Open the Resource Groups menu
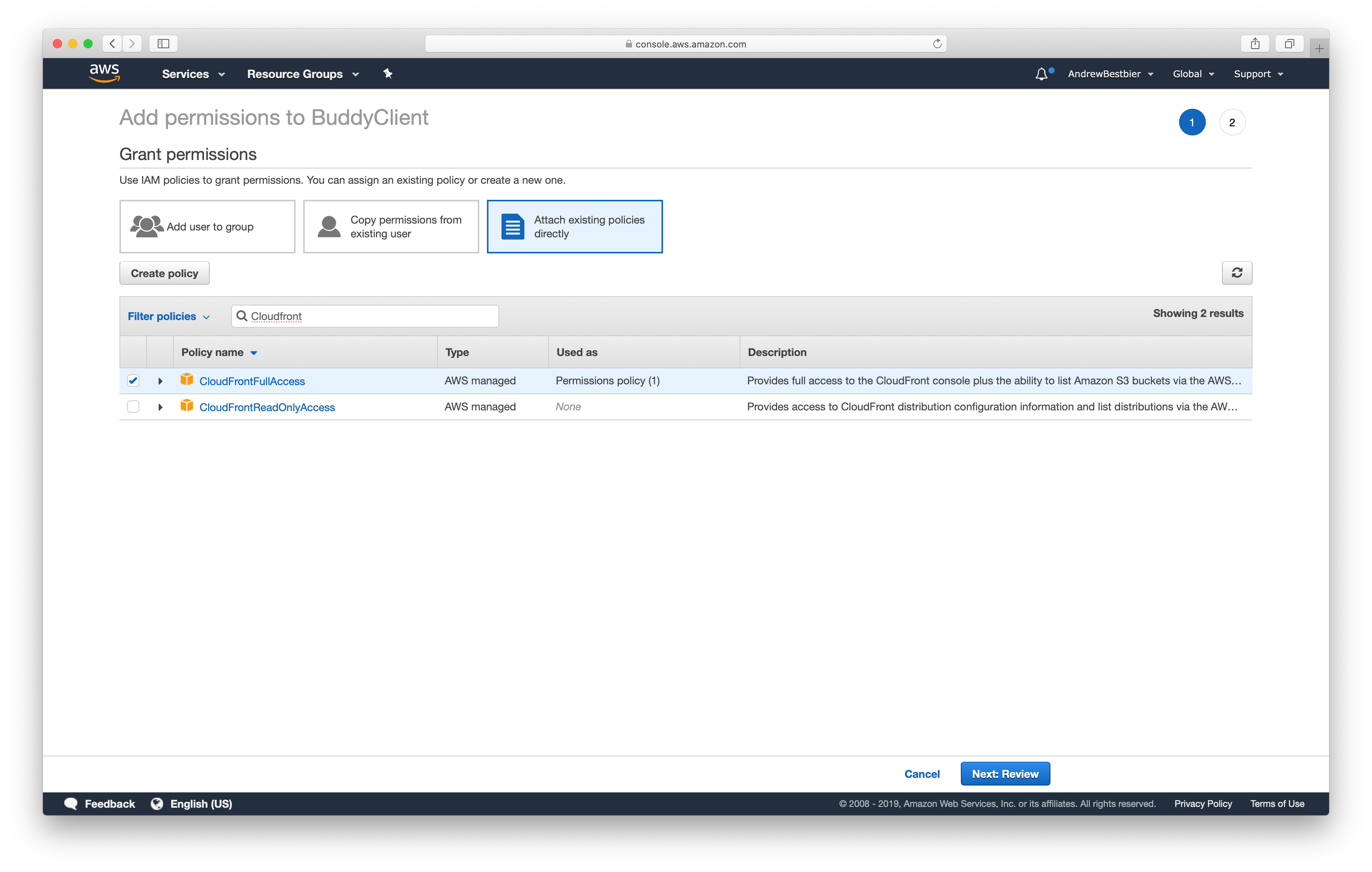 [302, 74]
